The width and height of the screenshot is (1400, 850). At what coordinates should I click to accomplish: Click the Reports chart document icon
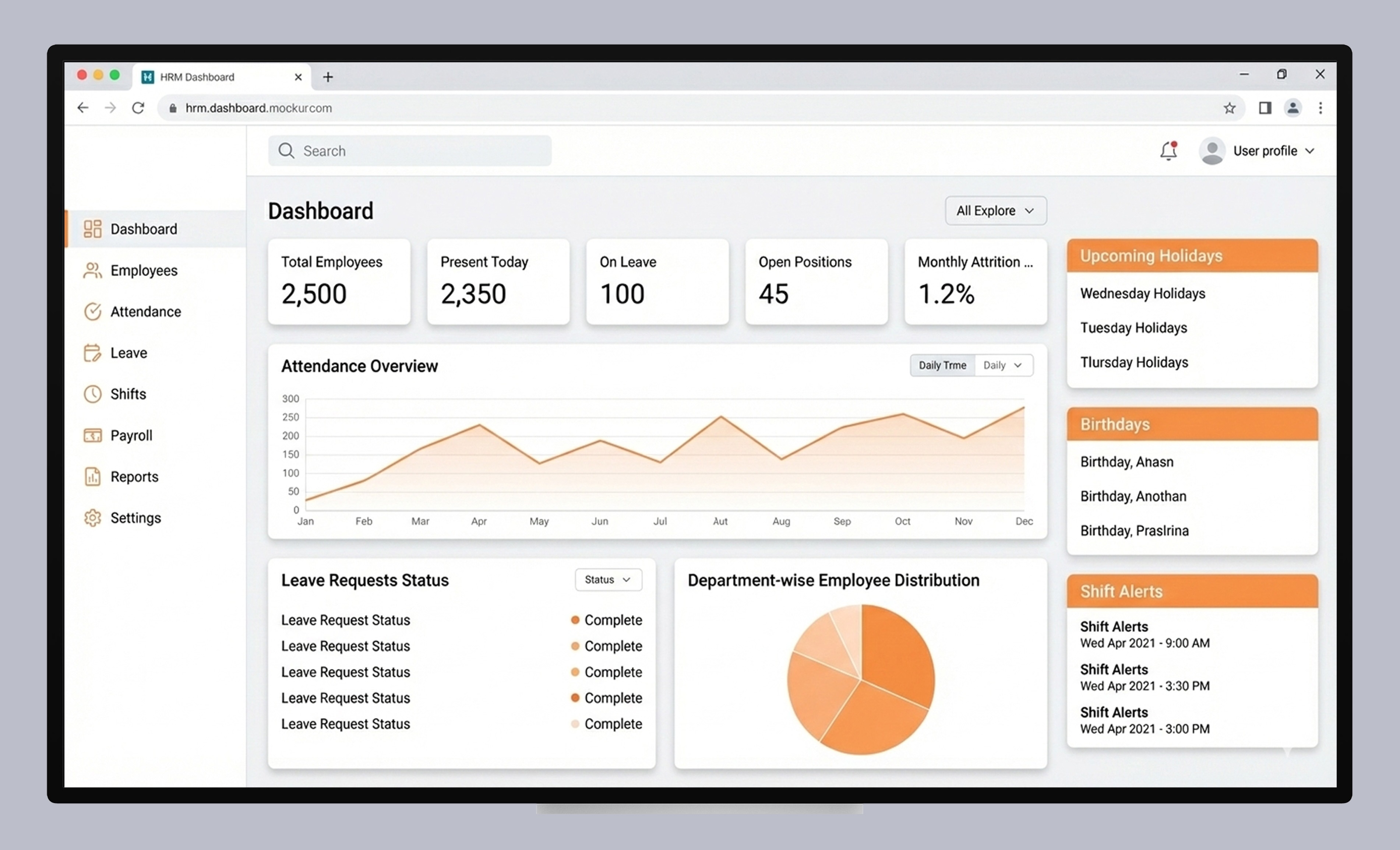[92, 477]
